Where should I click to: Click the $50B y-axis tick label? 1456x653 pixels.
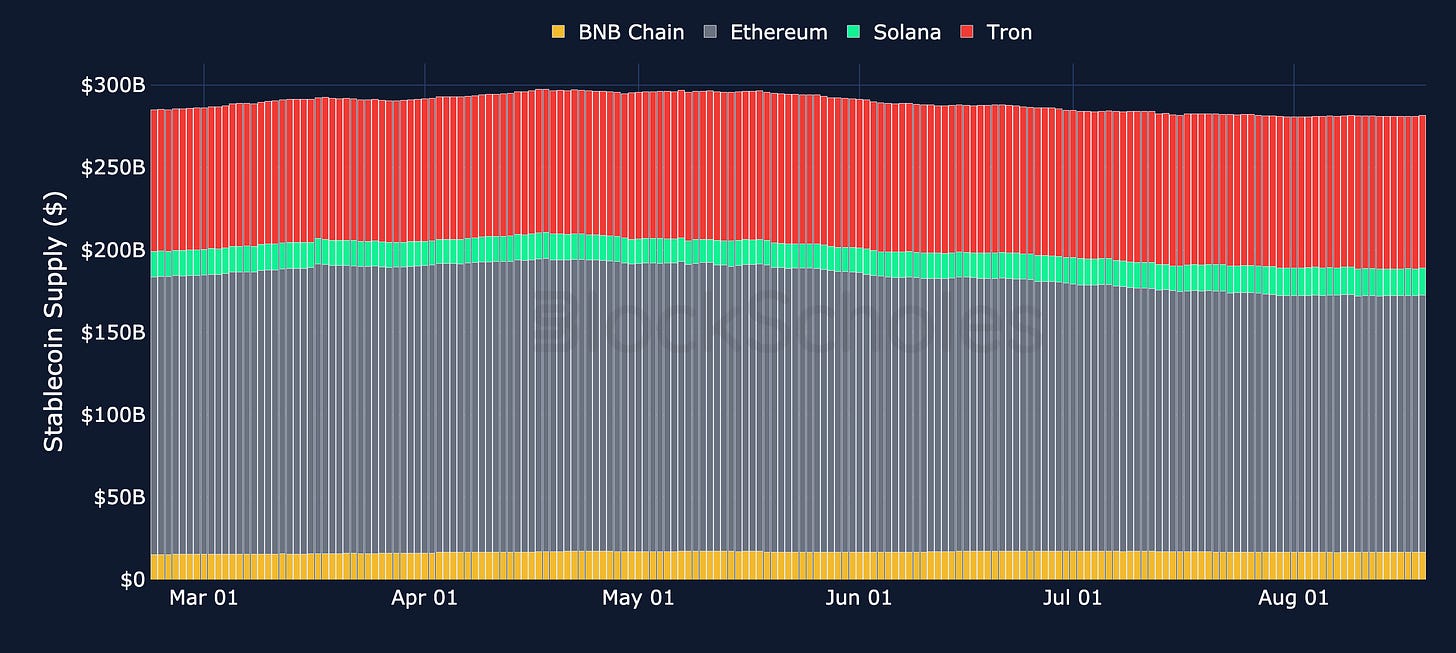pos(119,497)
